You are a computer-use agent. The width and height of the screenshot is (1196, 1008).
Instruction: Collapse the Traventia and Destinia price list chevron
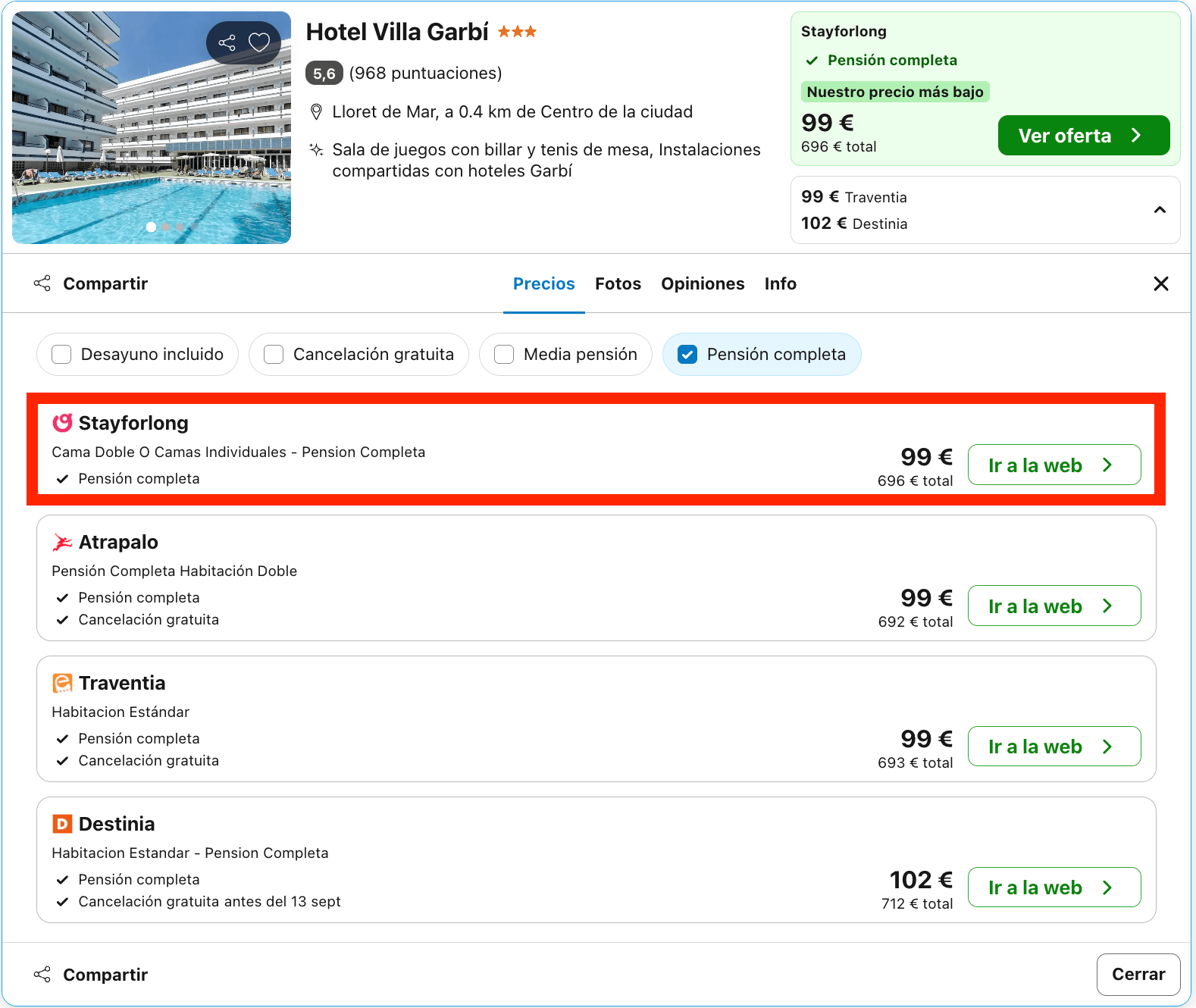(x=1160, y=210)
